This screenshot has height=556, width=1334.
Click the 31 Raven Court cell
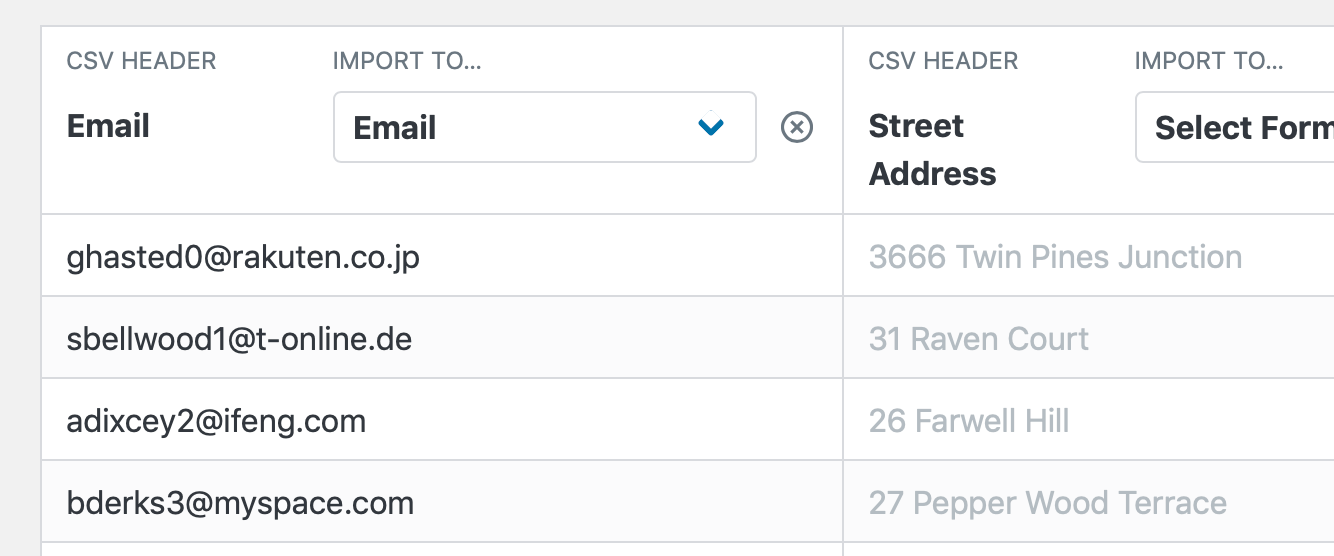point(1089,338)
